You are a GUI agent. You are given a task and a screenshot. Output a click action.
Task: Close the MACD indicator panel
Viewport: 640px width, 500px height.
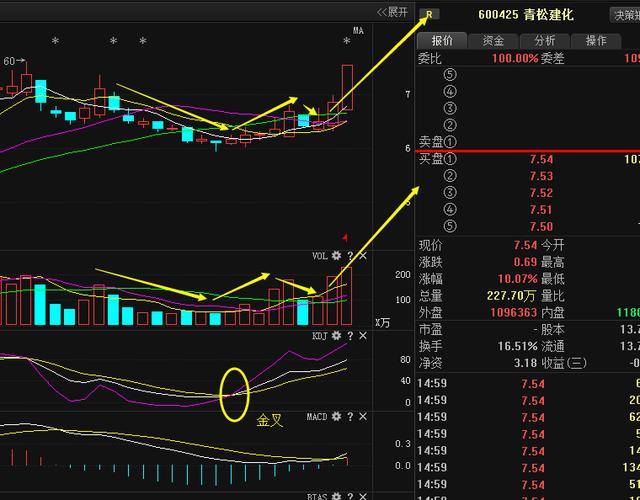363,416
